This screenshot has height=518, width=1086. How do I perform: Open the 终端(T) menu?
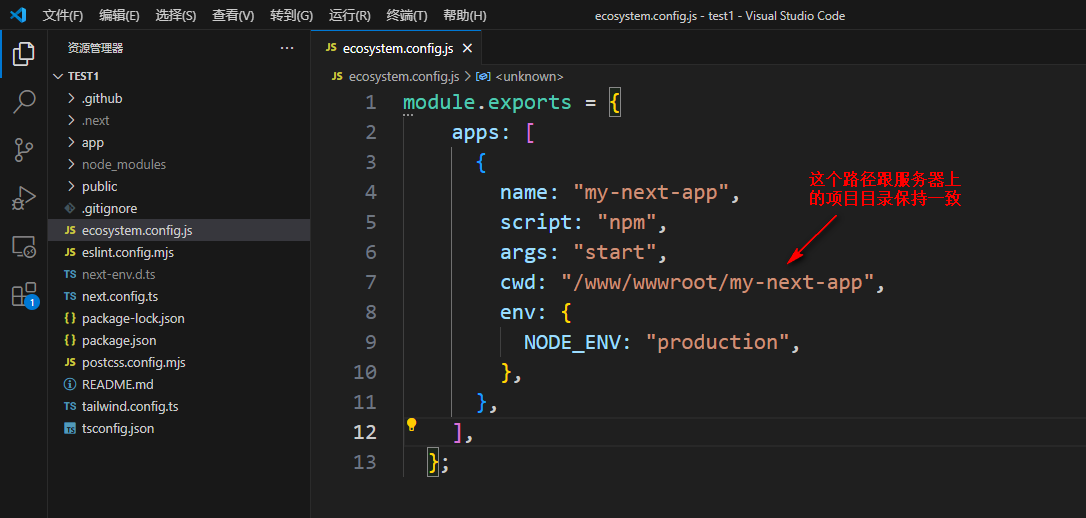[407, 15]
